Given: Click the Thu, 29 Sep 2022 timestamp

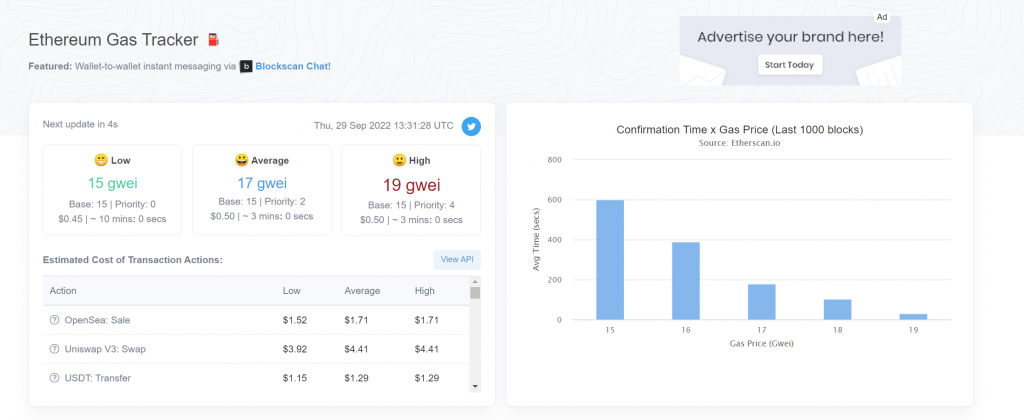Looking at the screenshot, I should [383, 125].
